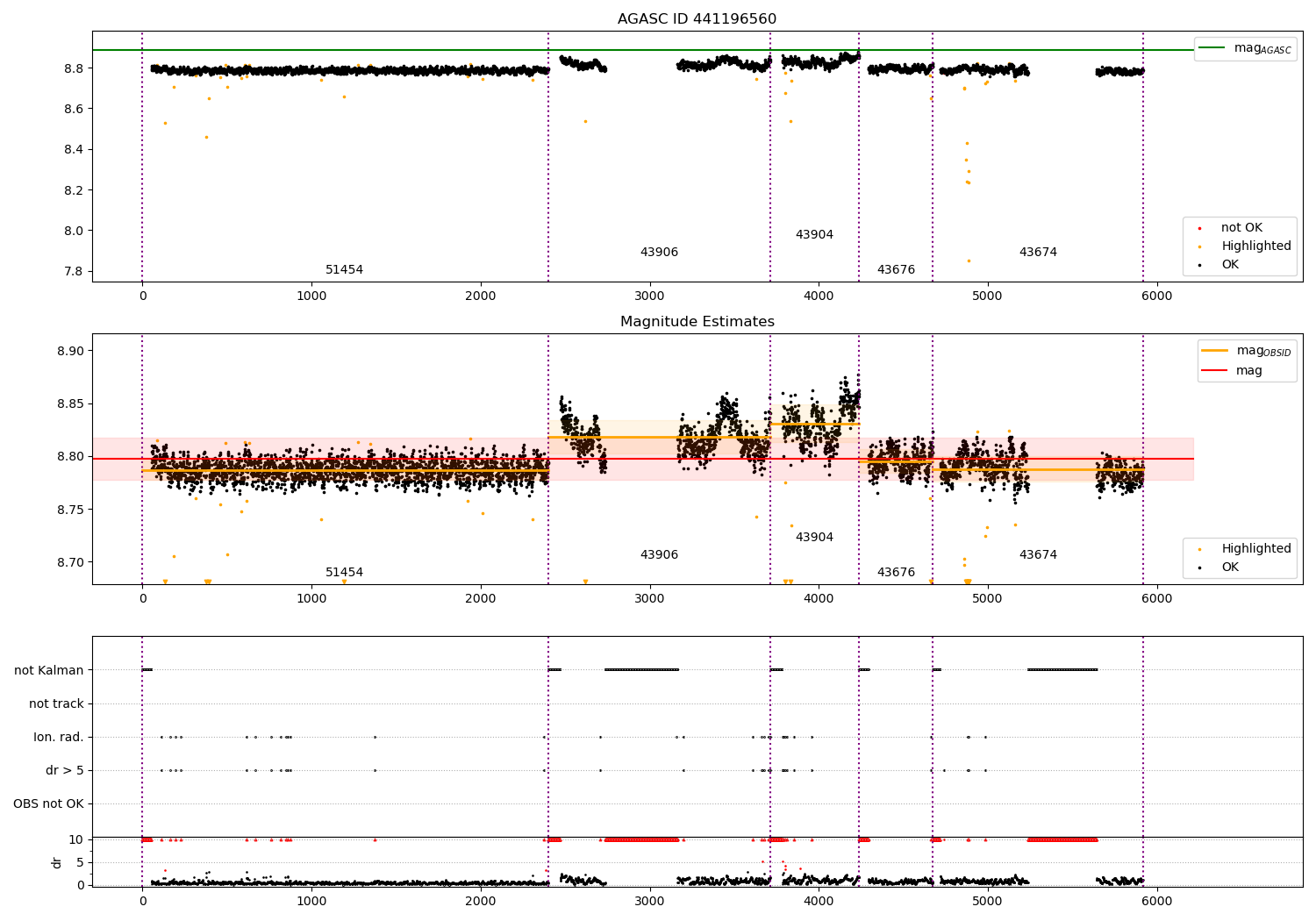Screen dimensions: 1316x921
Task: Click '51454' label in Magnitude Estimates plot
Action: tap(344, 572)
